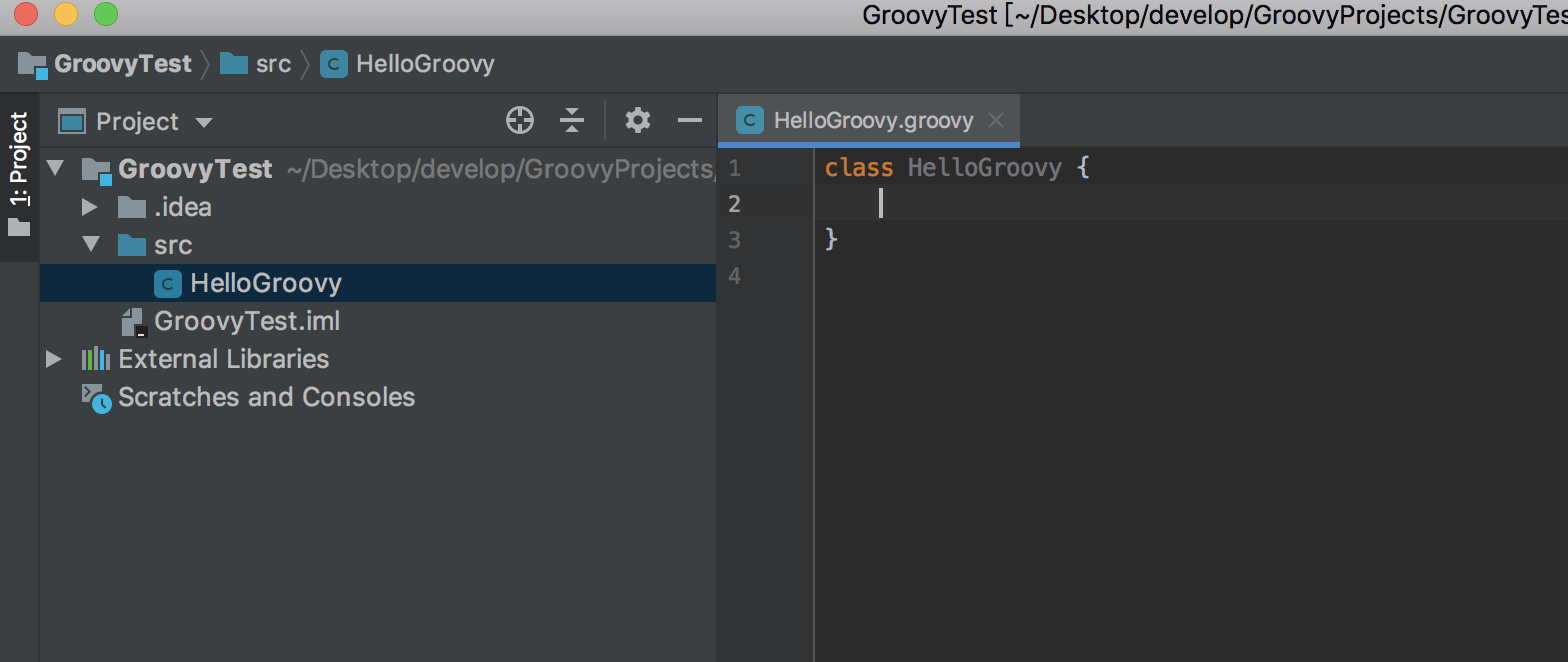Place the cursor on empty line 2

pyautogui.click(x=1191, y=203)
